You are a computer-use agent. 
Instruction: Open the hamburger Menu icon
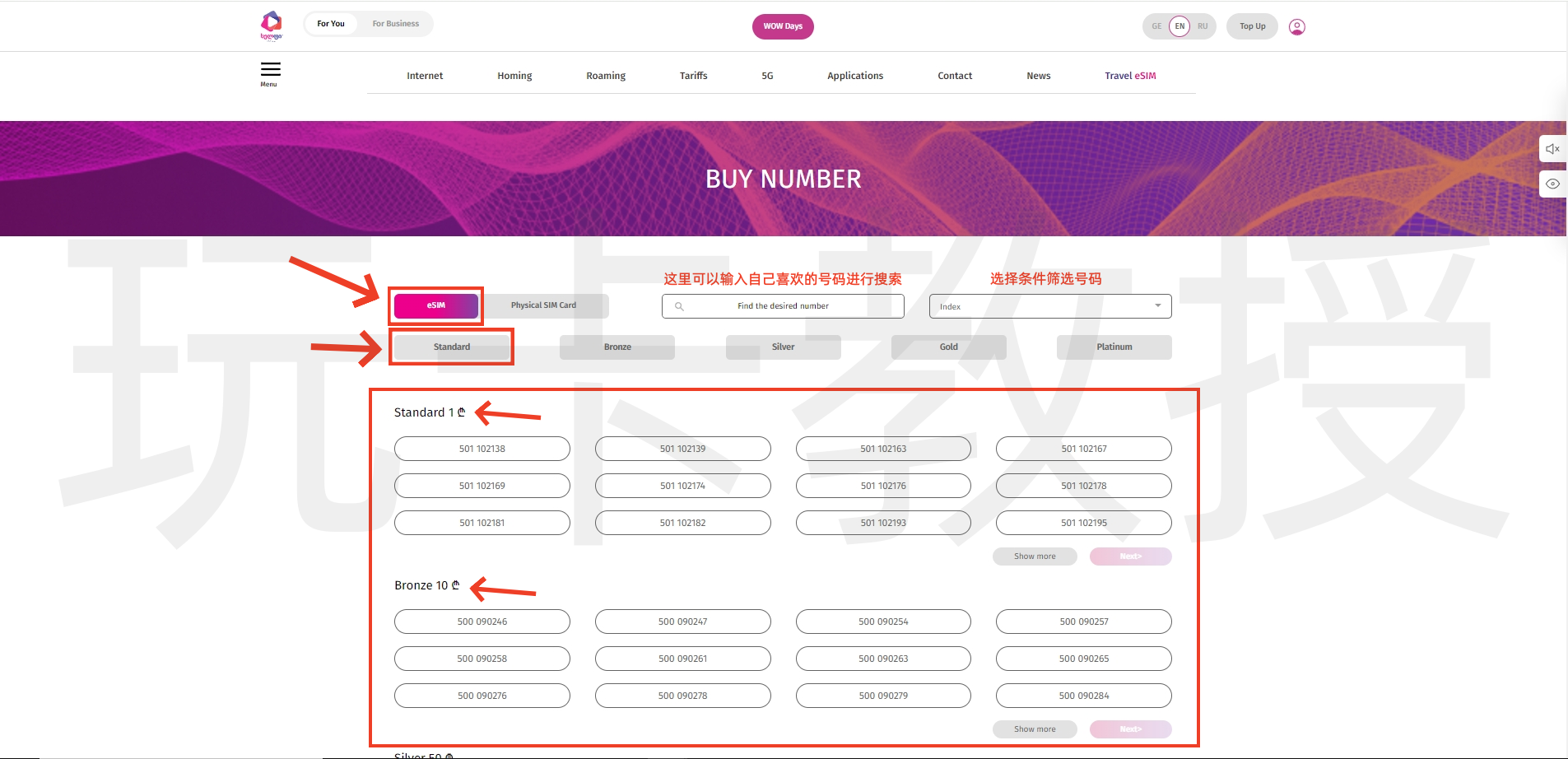(x=270, y=71)
